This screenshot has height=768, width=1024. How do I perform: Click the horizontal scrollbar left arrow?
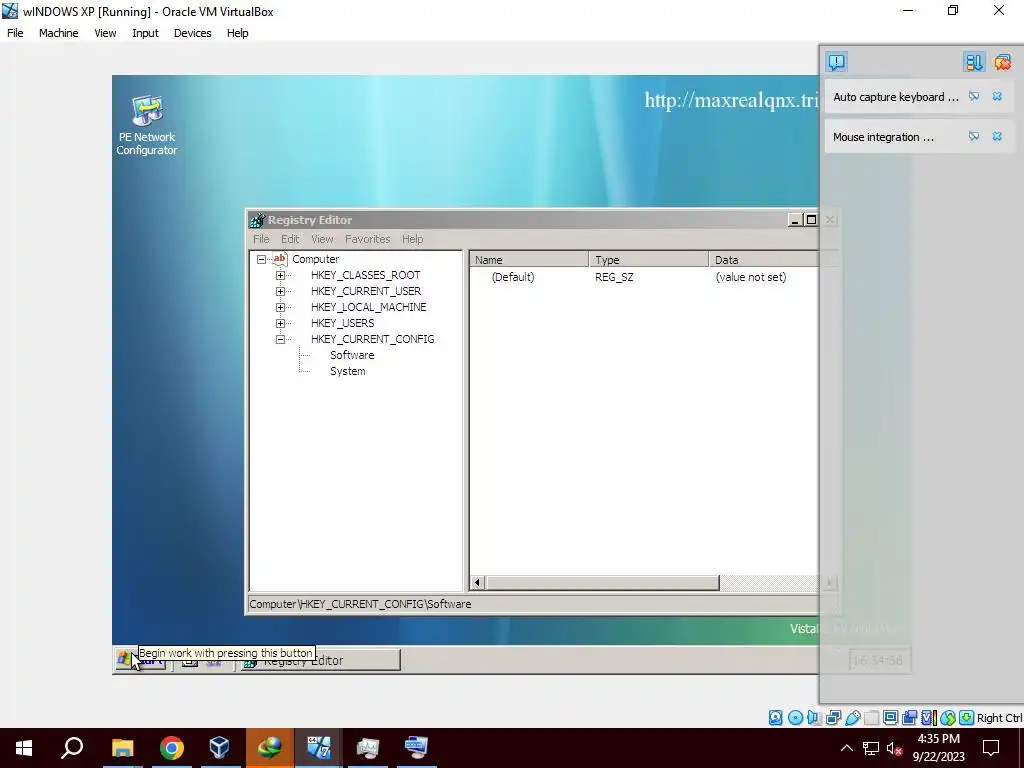tap(477, 583)
